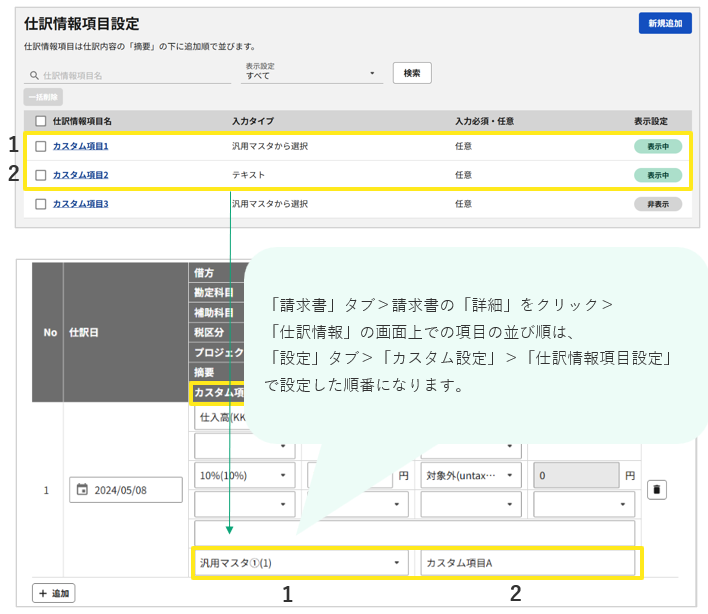Open the カスタム項目3 link

tap(80, 204)
